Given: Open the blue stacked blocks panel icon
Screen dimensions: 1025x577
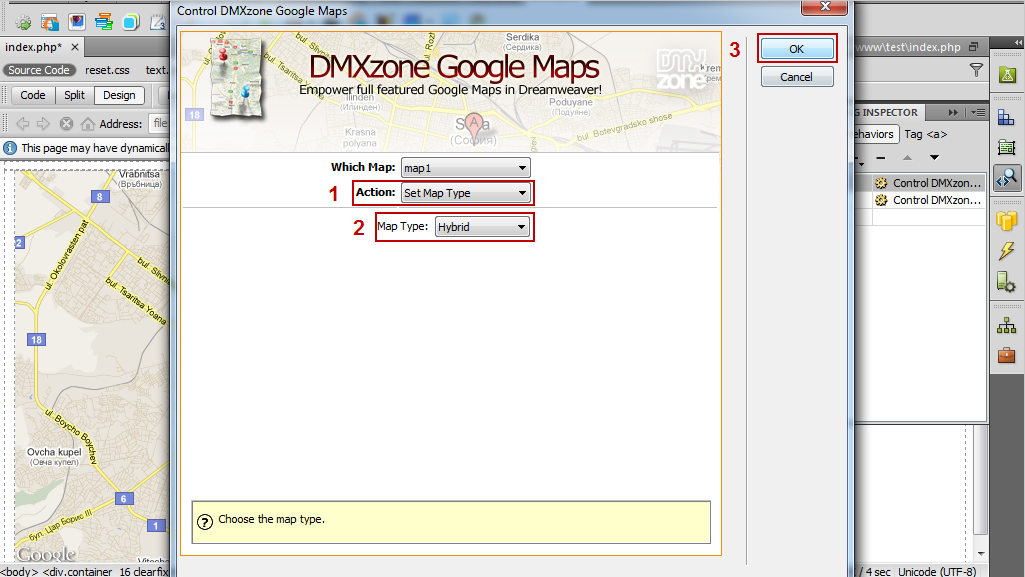Looking at the screenshot, I should [x=1007, y=118].
